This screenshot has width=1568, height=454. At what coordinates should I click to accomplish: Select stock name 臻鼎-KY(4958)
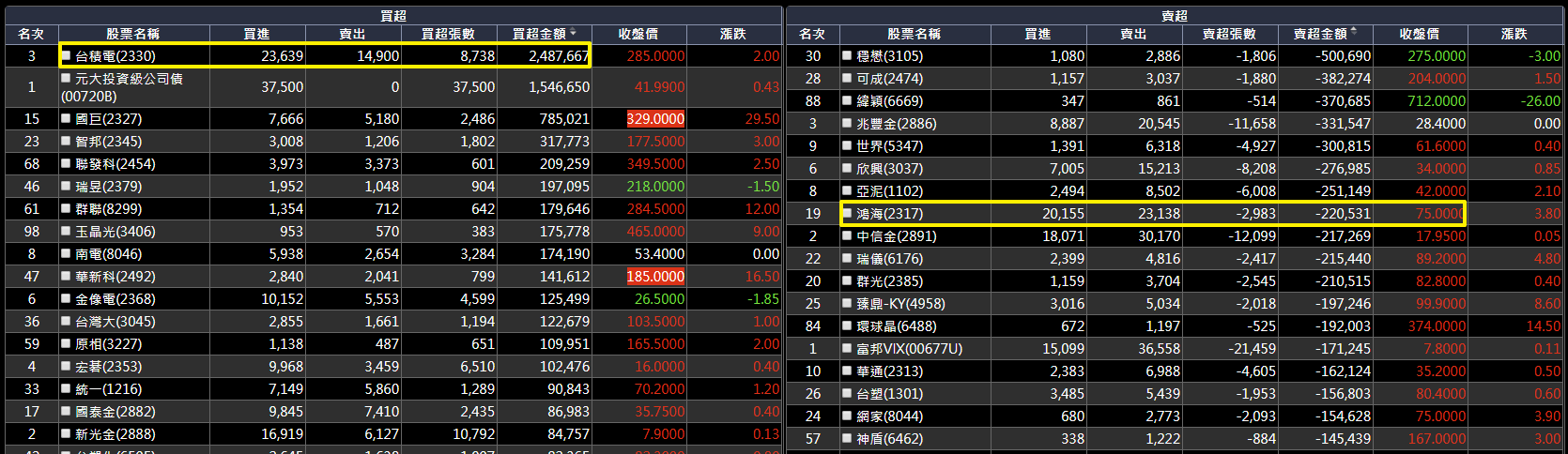click(x=901, y=304)
